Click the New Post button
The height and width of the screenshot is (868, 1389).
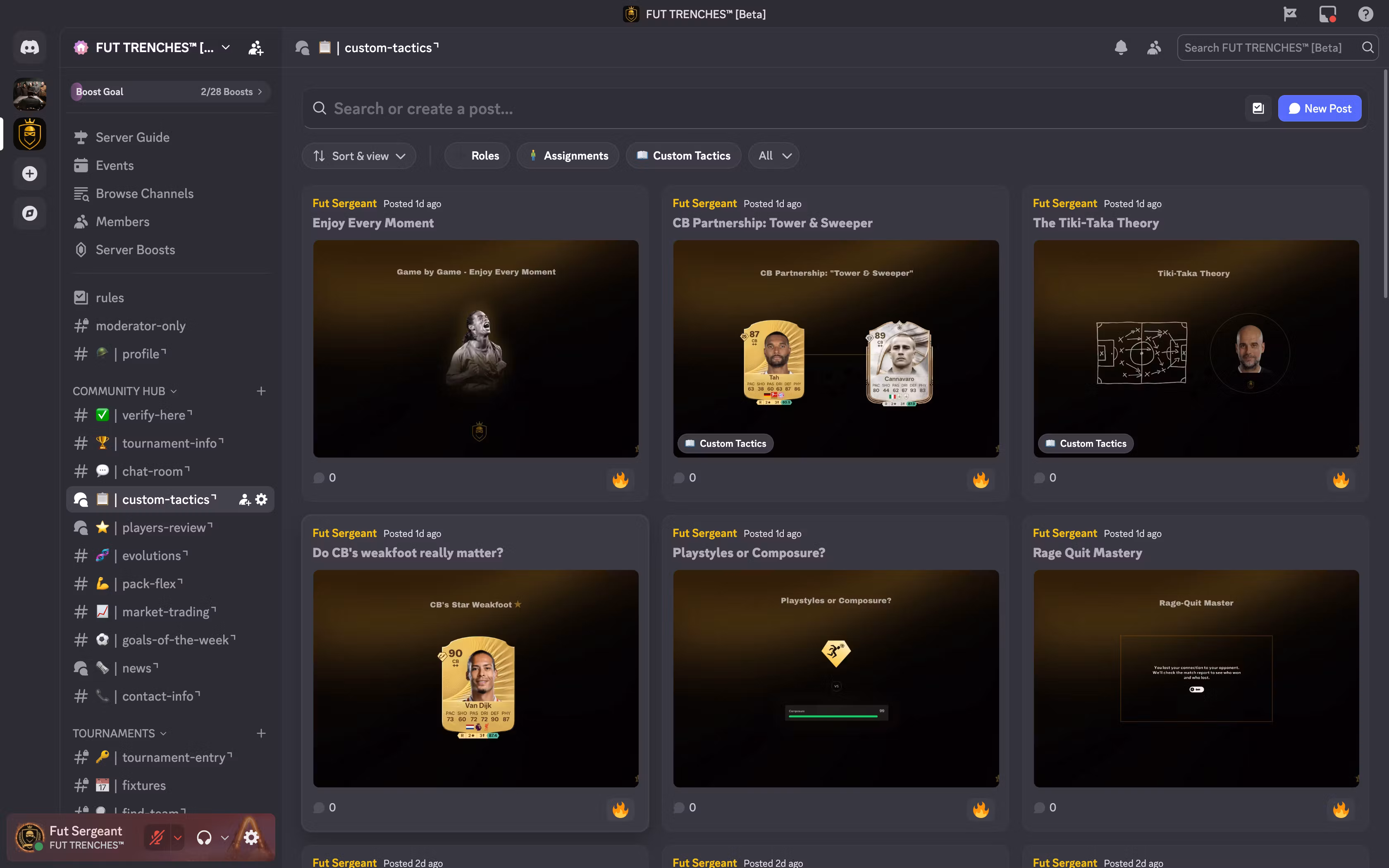click(x=1320, y=108)
